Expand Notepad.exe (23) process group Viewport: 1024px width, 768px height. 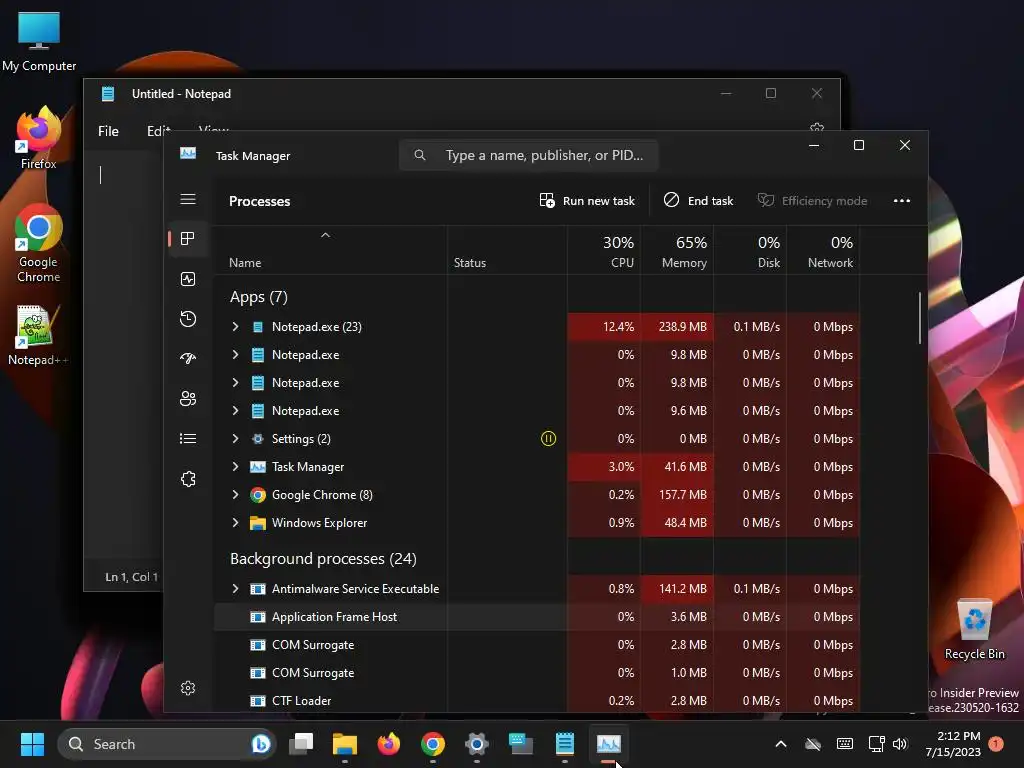(x=236, y=327)
